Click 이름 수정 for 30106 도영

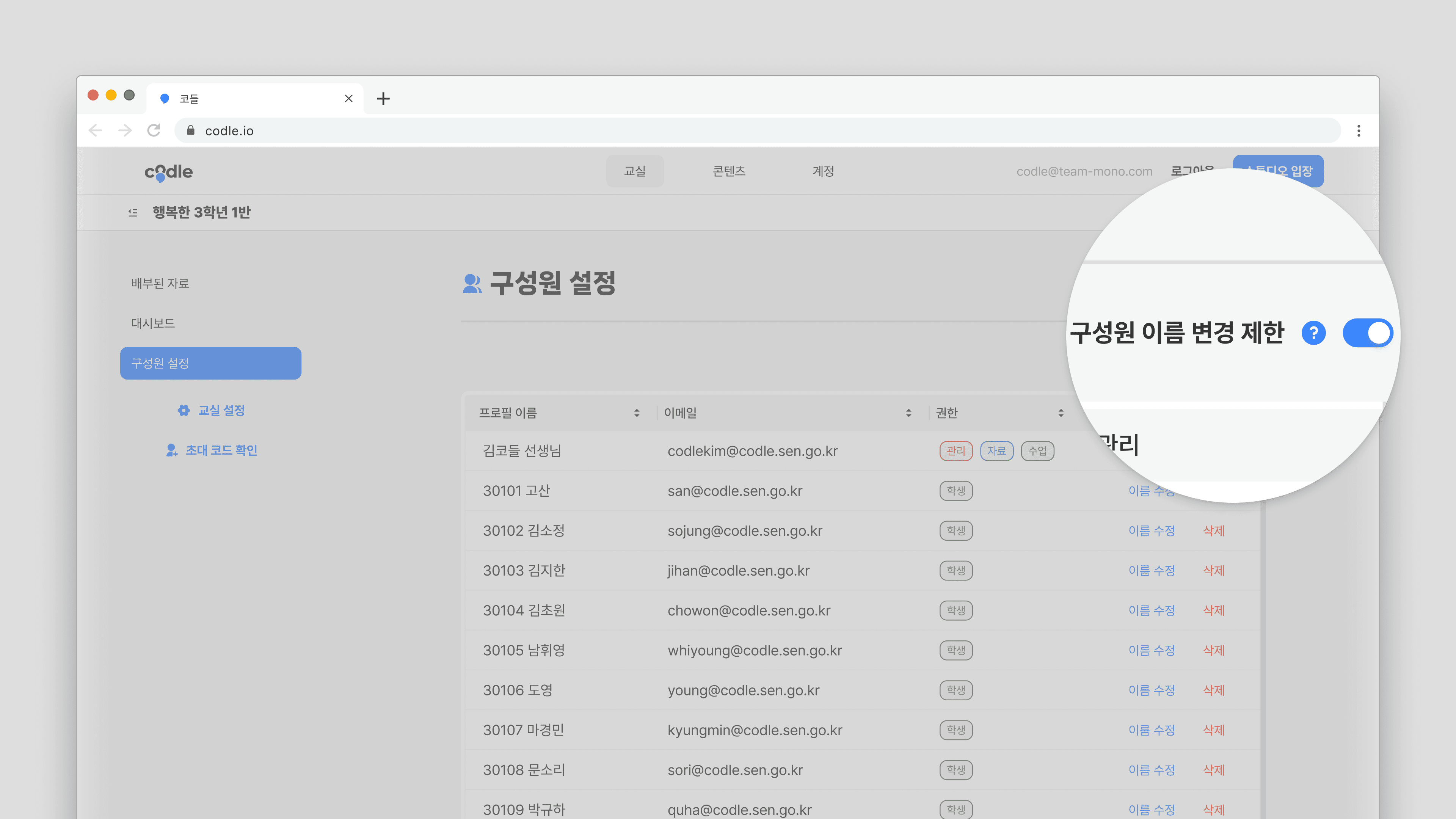click(1152, 690)
